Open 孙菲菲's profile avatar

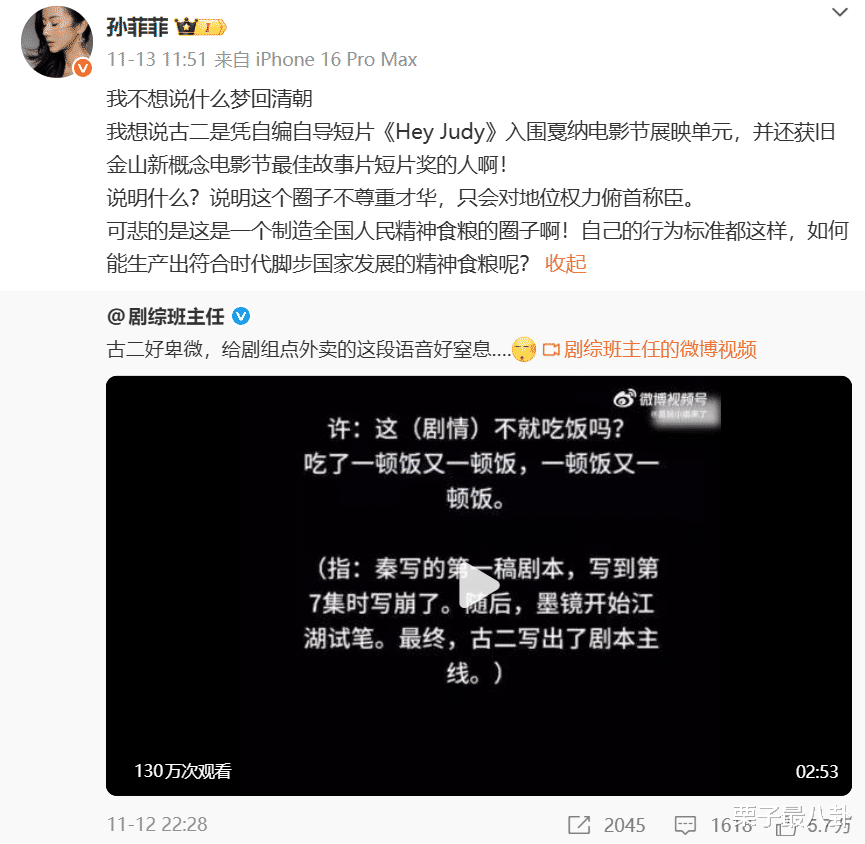(56, 42)
